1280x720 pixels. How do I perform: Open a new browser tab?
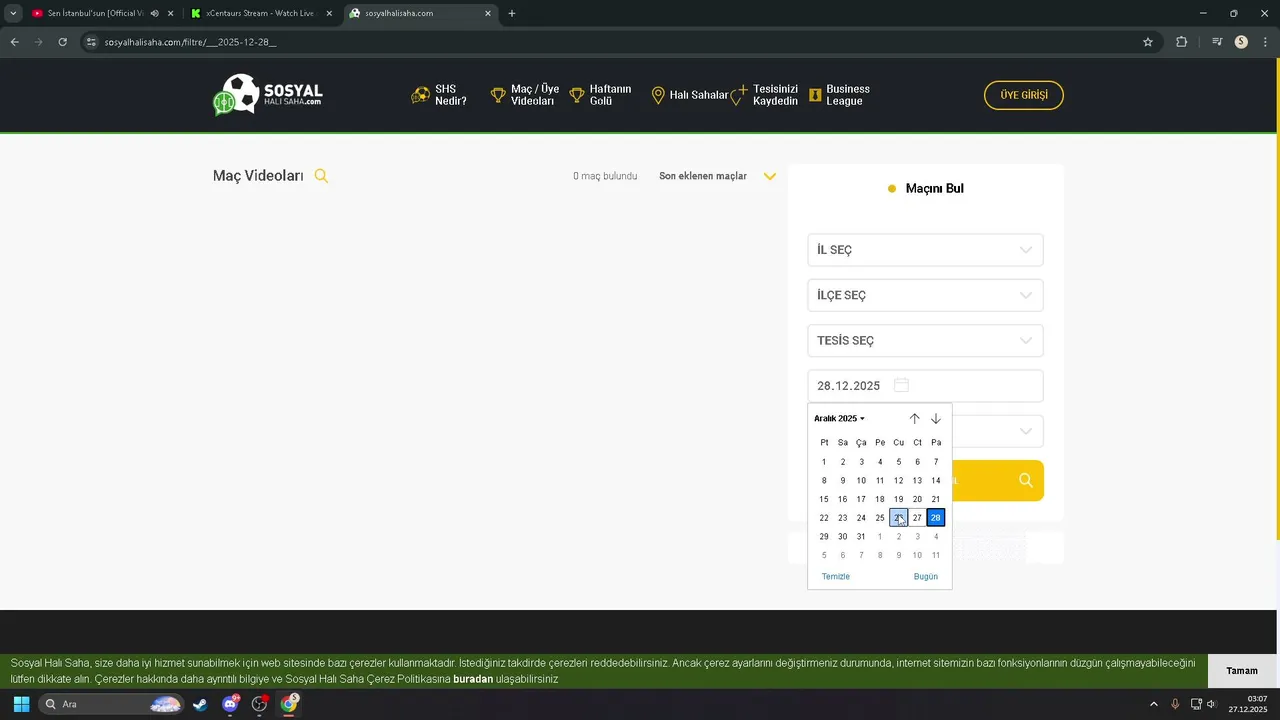(x=512, y=14)
